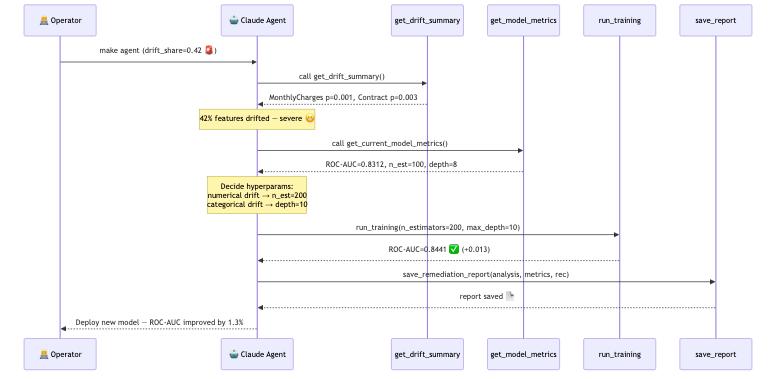Click the bottom save_report participant box

(716, 354)
